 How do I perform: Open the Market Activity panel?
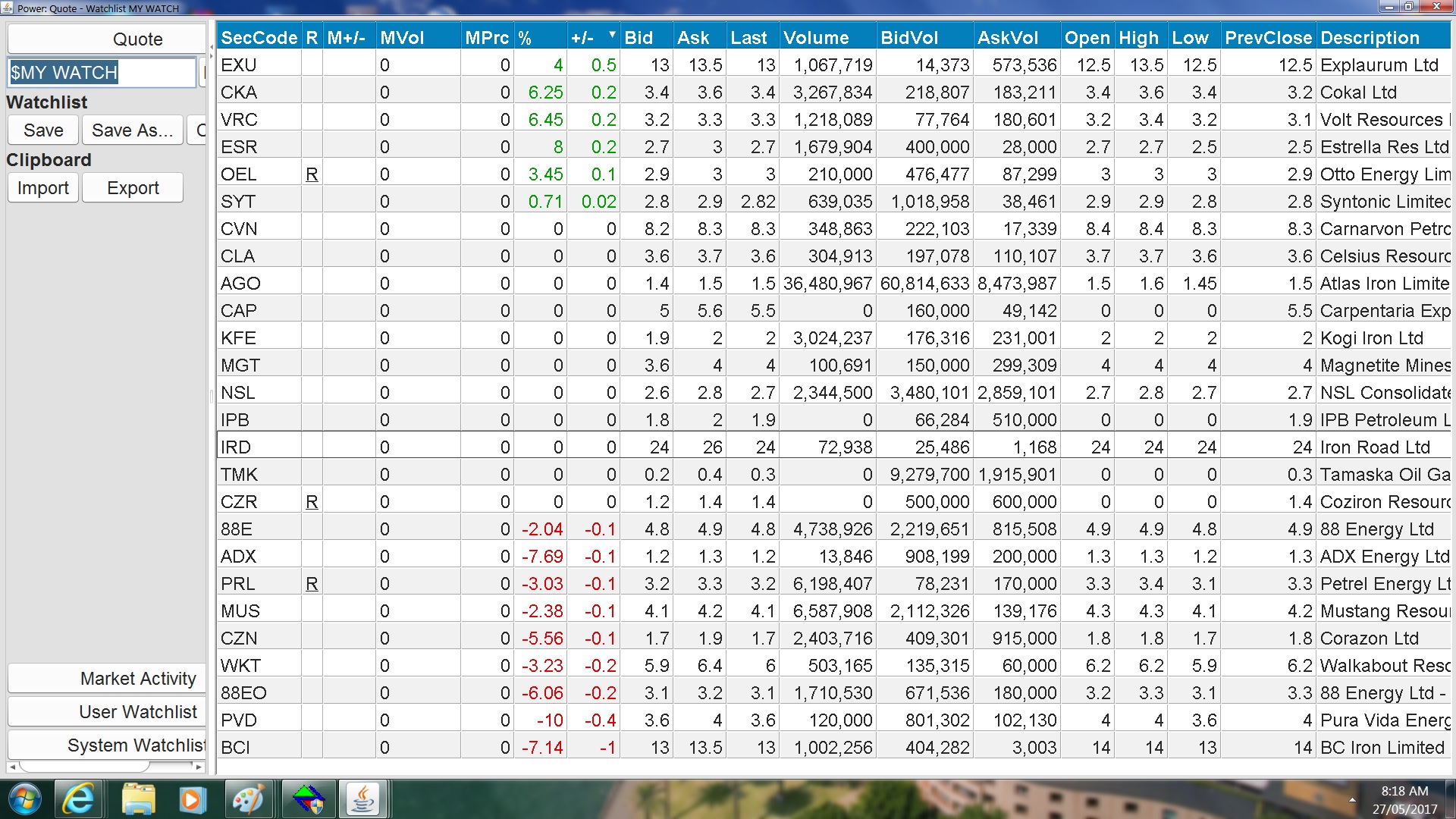tap(107, 679)
